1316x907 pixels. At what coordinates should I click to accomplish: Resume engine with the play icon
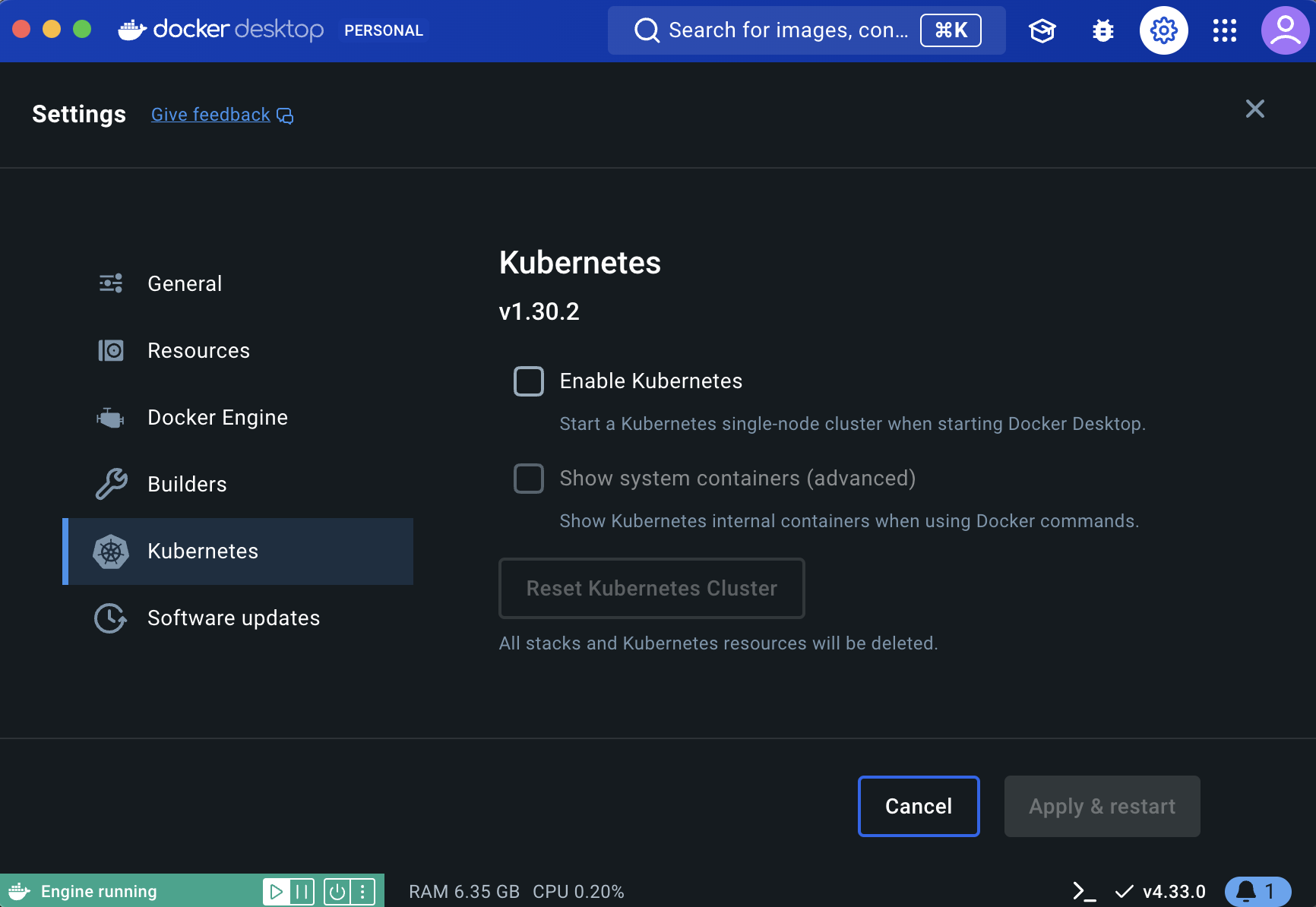[x=277, y=891]
